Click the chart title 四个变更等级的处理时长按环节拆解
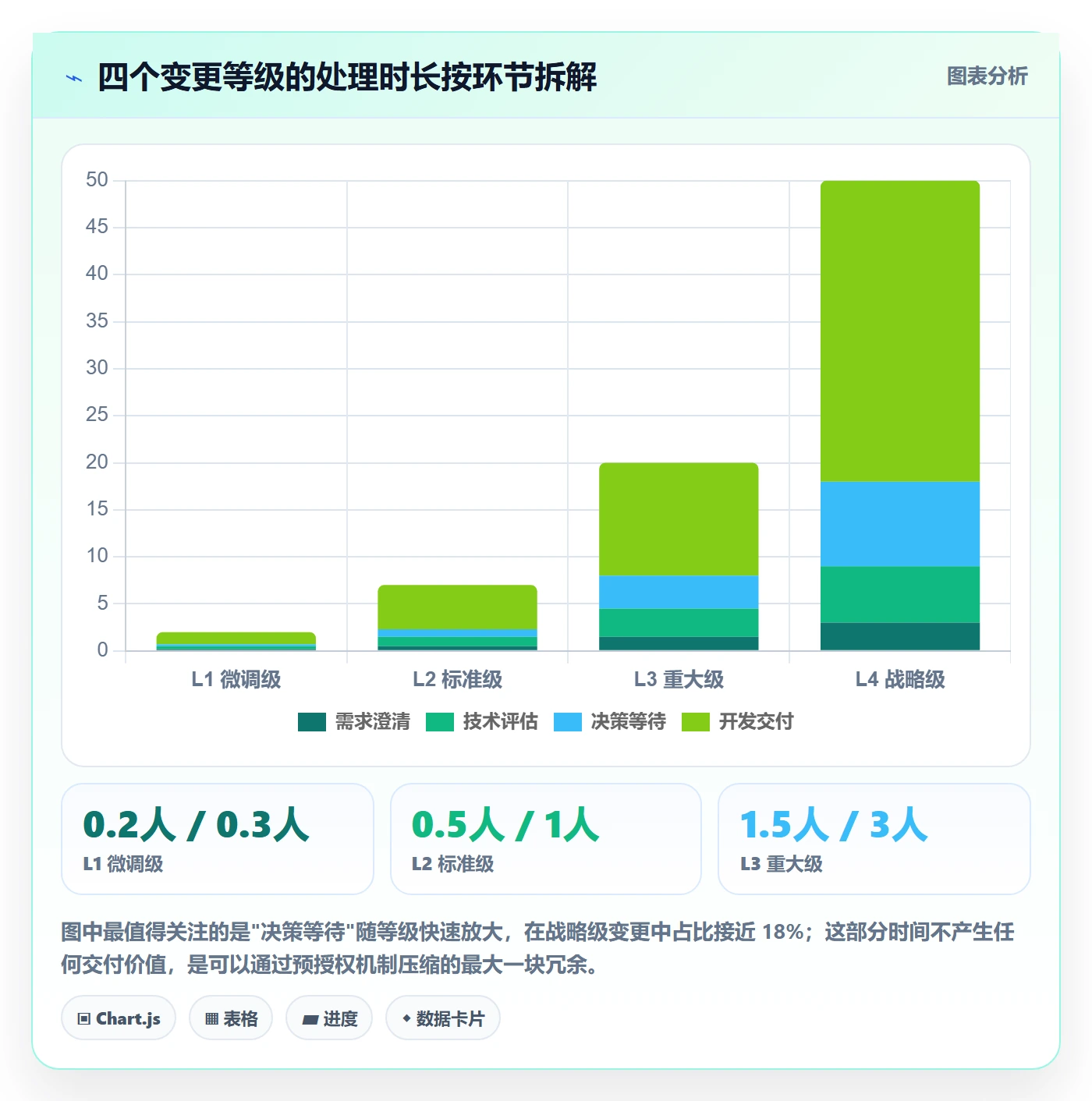Screen dimensions: 1092x1101 pos(347,77)
